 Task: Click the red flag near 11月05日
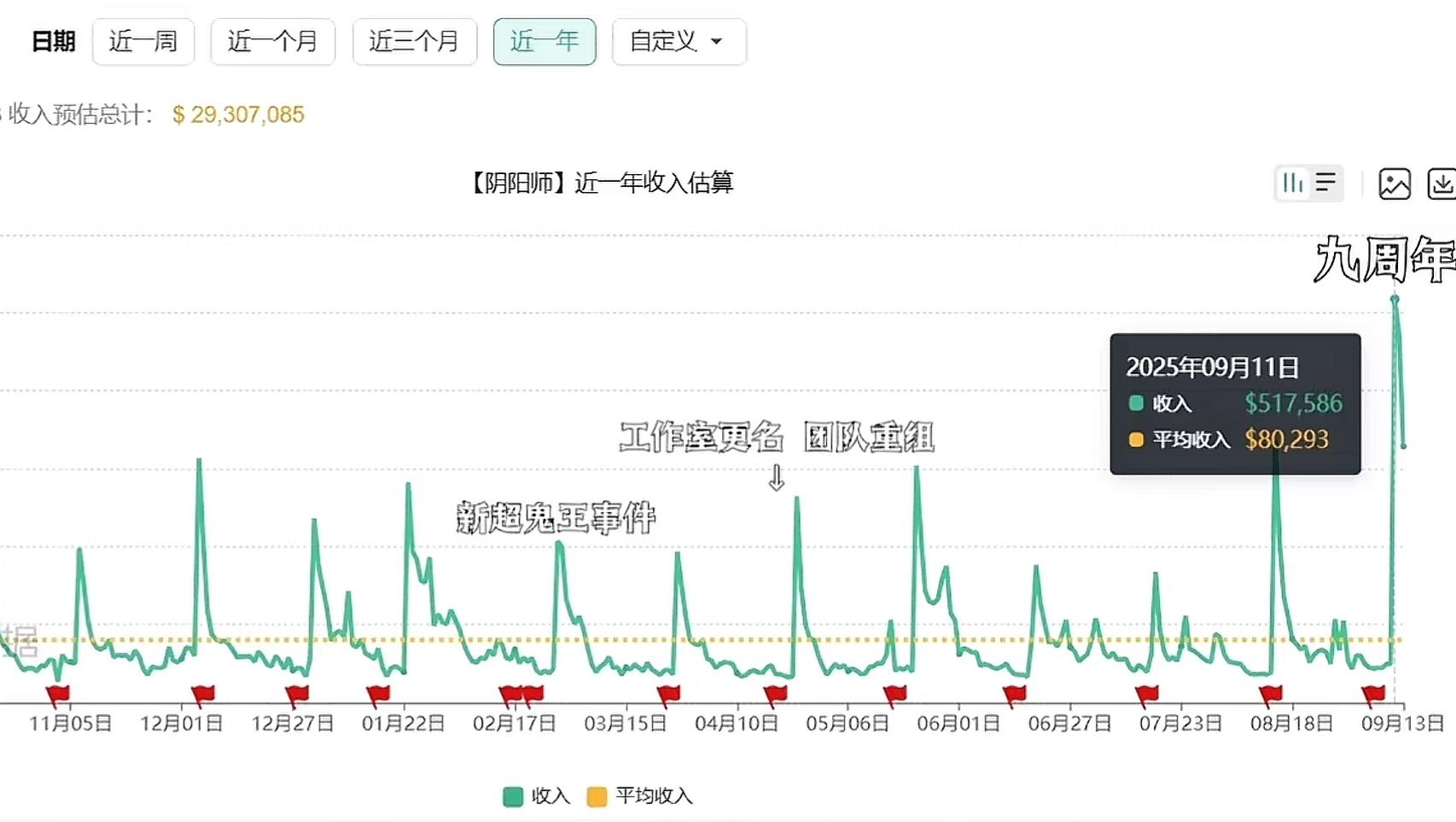[x=58, y=695]
